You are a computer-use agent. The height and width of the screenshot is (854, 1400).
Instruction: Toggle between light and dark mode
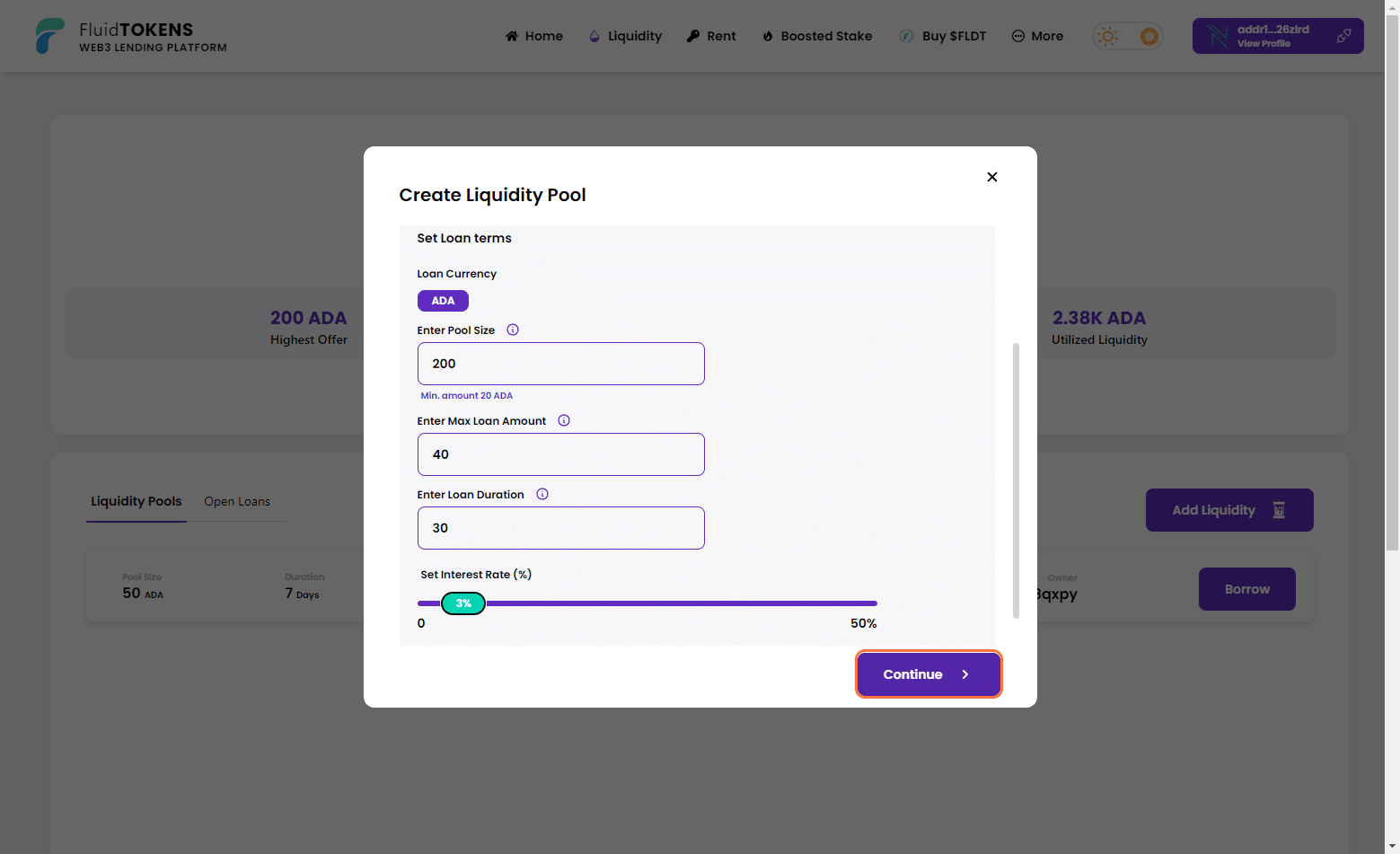click(x=1127, y=36)
